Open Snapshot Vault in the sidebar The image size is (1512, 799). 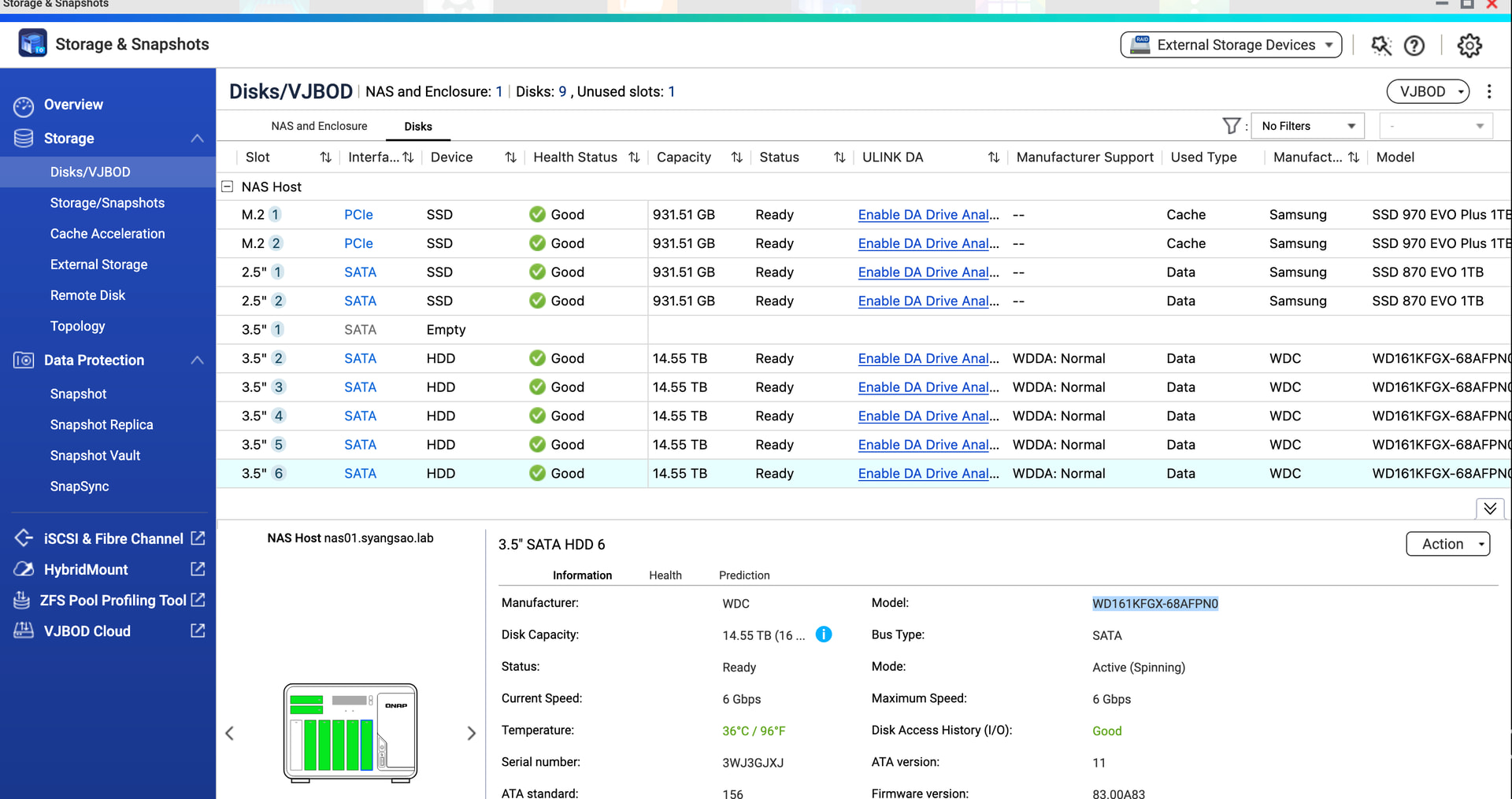[x=95, y=456]
